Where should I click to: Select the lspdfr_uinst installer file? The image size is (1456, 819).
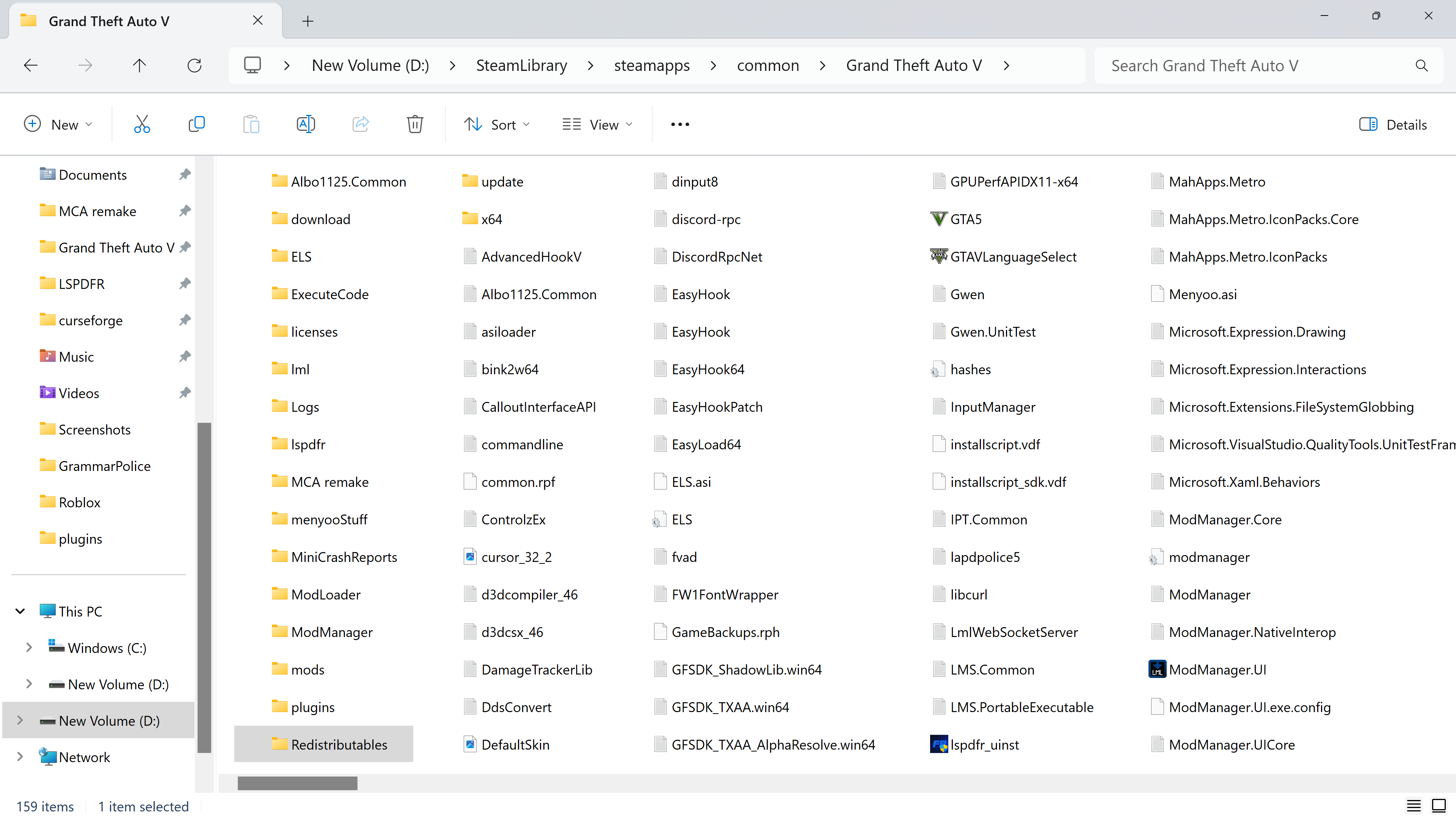[984, 744]
